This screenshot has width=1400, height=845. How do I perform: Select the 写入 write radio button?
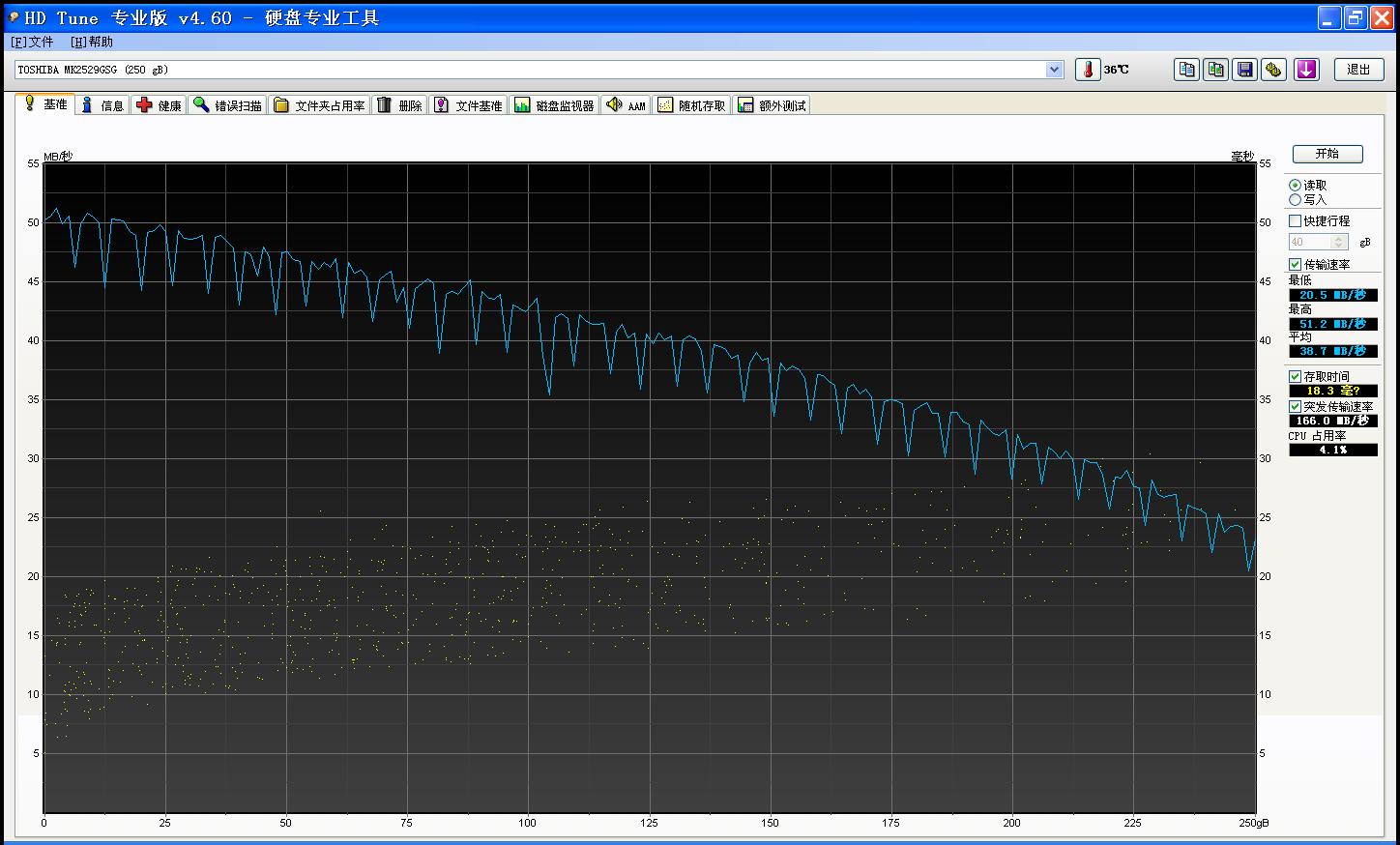pyautogui.click(x=1295, y=199)
